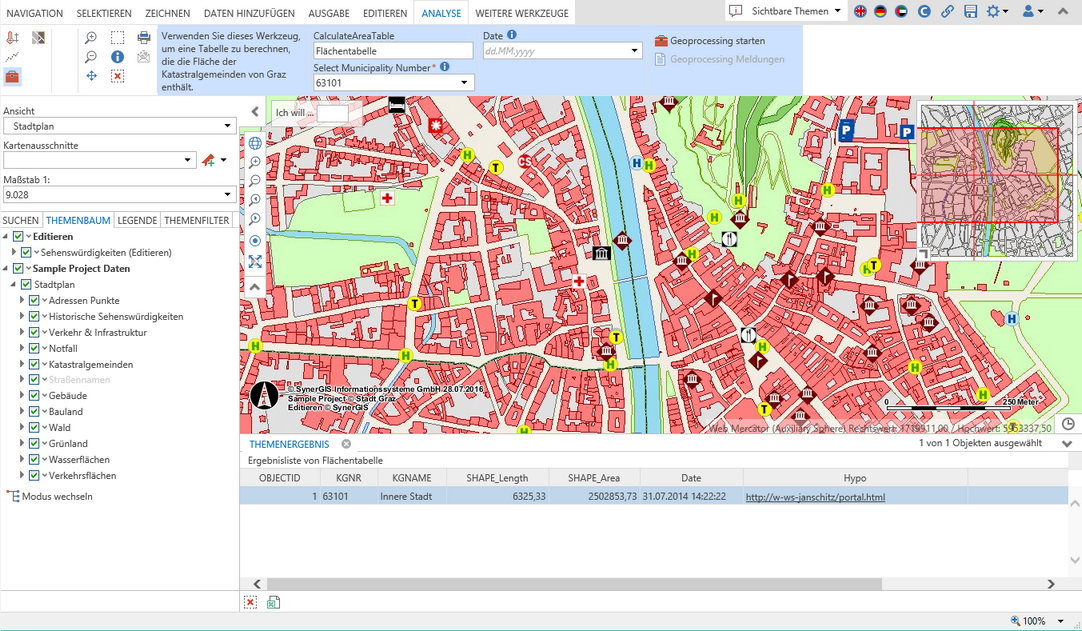The height and width of the screenshot is (631, 1082).
Task: Toggle the Wald layer checkbox
Action: (34, 428)
